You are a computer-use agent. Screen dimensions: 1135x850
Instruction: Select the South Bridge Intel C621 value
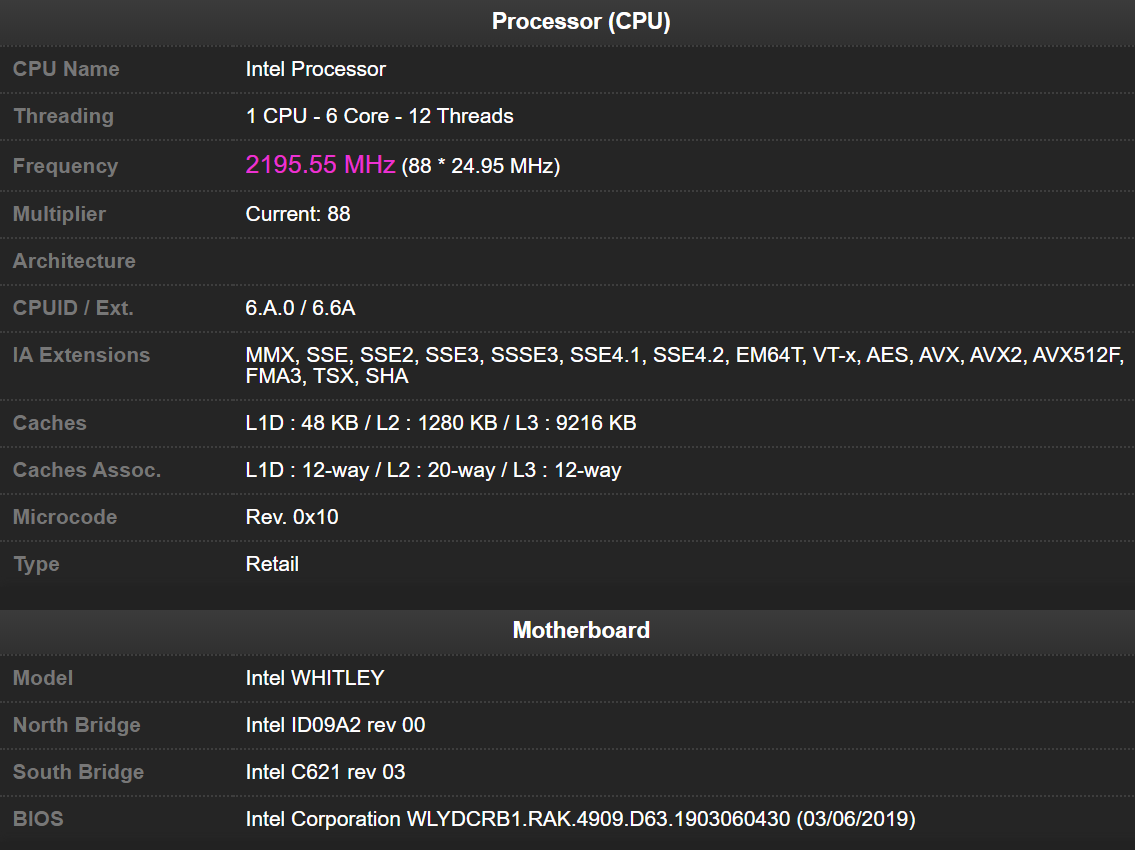(x=325, y=772)
